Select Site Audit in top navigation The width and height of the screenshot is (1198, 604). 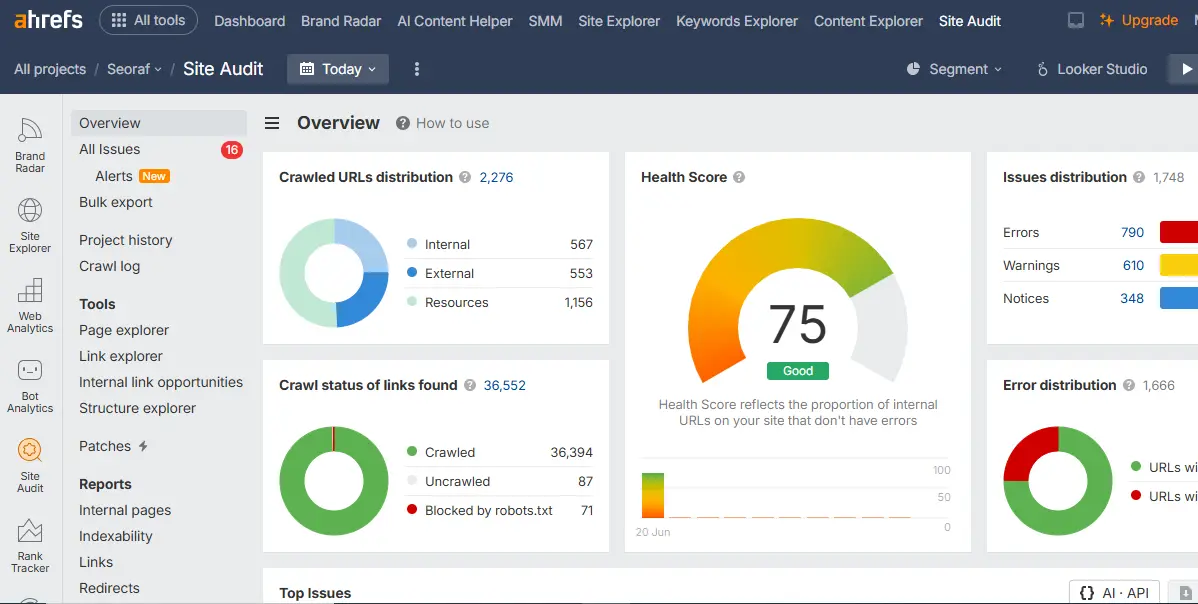(x=970, y=21)
